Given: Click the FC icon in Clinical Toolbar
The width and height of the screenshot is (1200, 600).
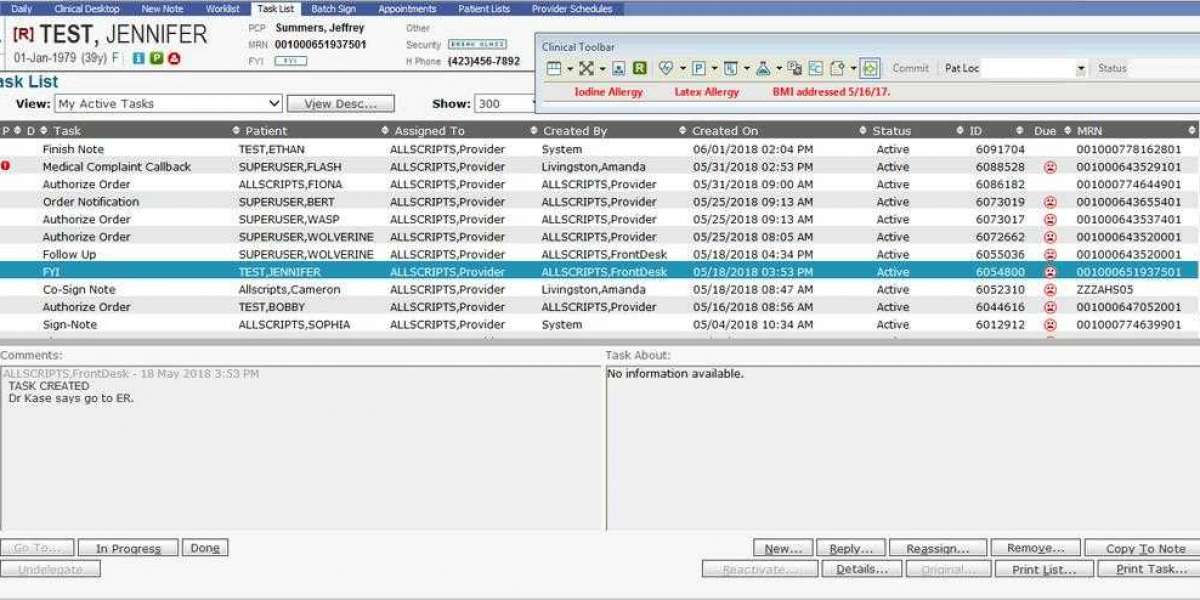Looking at the screenshot, I should coord(815,69).
